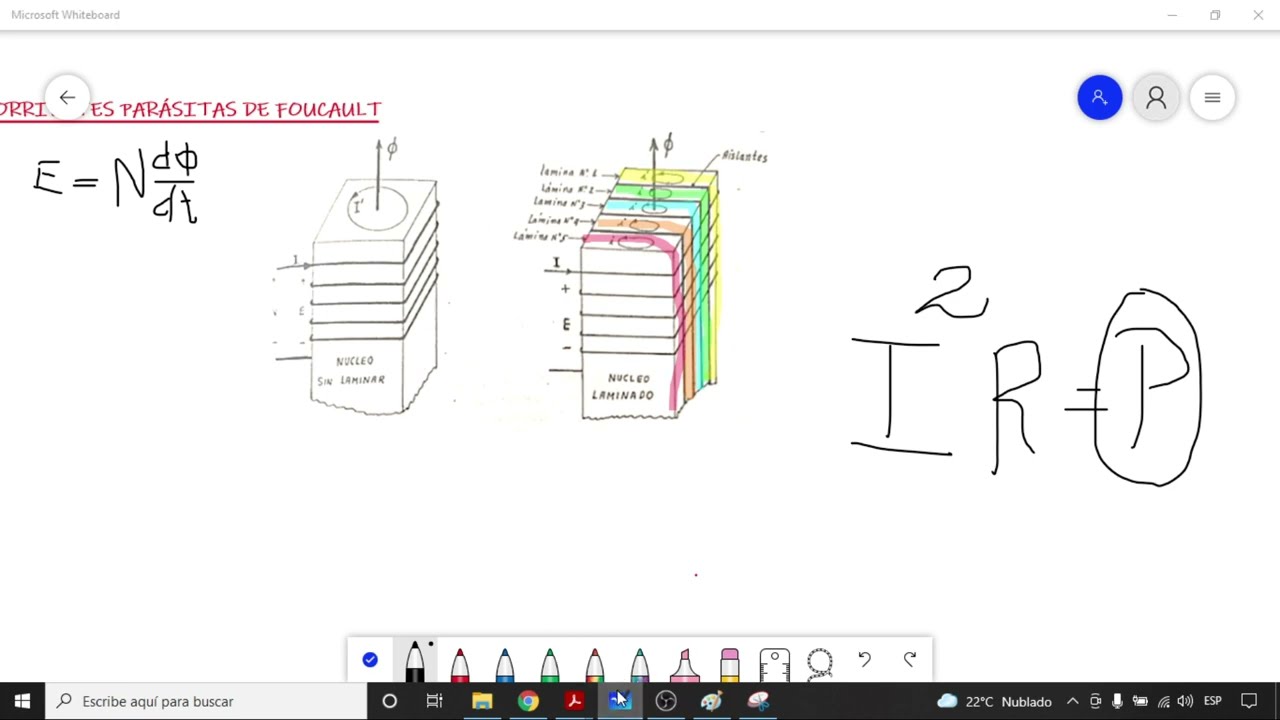Open Whiteboard app icon in taskbar
Screen dimensions: 1280x720
[x=620, y=701]
